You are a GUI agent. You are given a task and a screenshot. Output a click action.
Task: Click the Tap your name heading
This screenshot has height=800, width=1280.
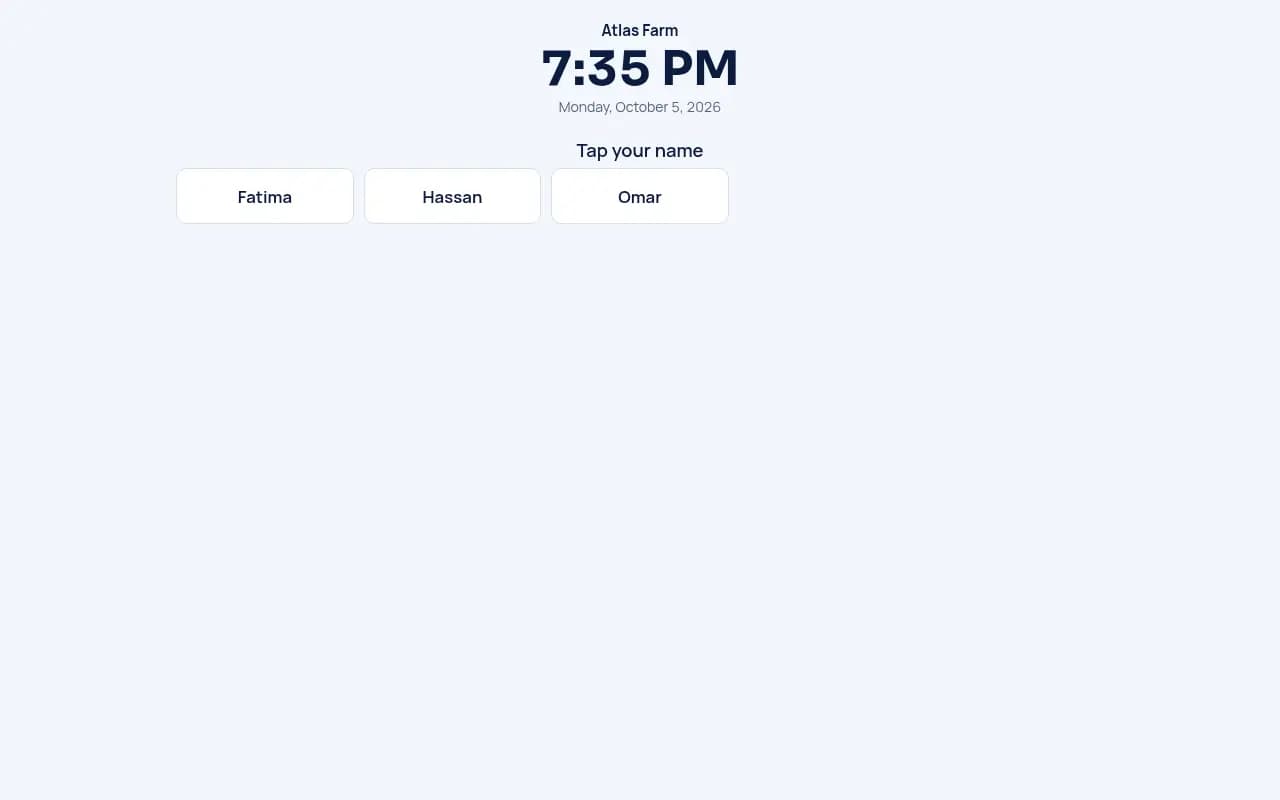[640, 151]
